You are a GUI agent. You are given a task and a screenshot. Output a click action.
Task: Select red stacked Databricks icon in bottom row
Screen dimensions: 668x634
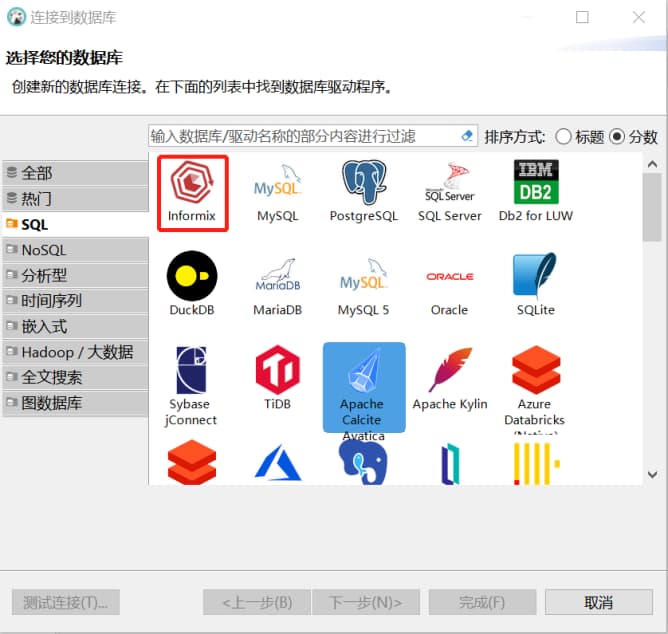coord(192,463)
